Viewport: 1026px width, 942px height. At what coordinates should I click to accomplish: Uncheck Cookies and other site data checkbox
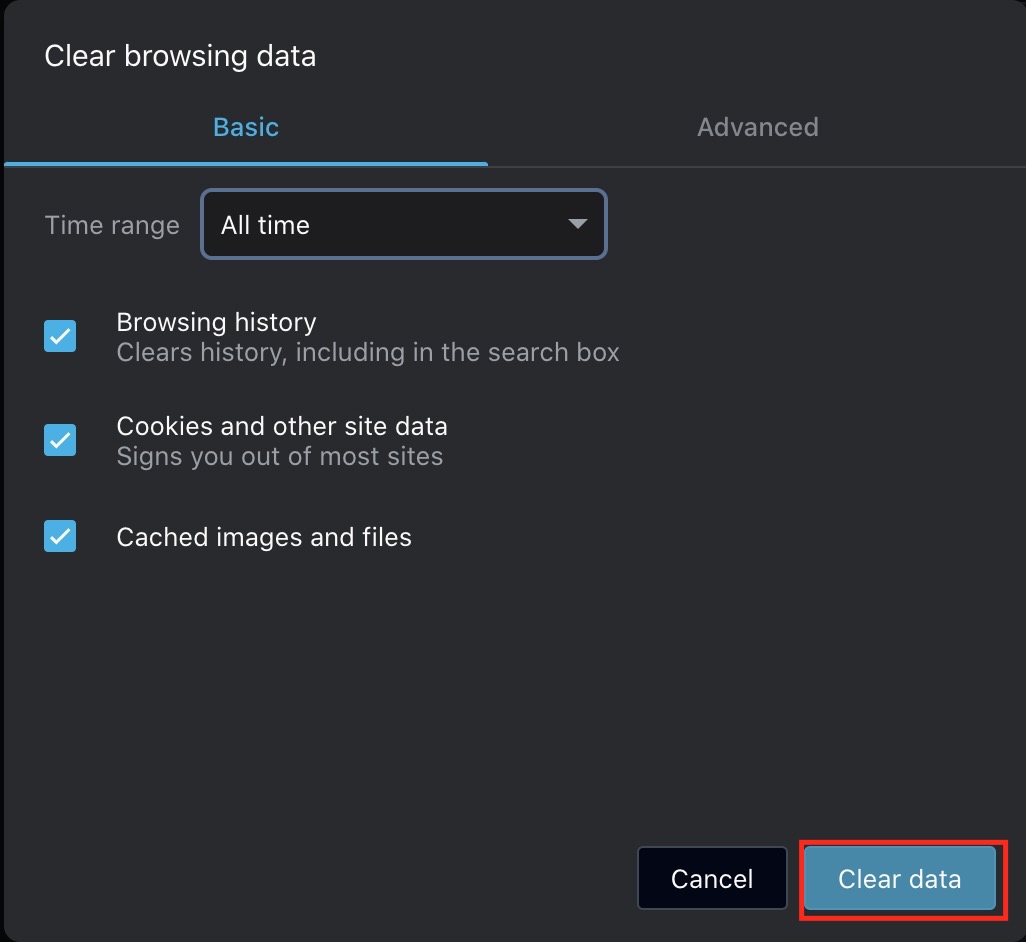tap(60, 440)
